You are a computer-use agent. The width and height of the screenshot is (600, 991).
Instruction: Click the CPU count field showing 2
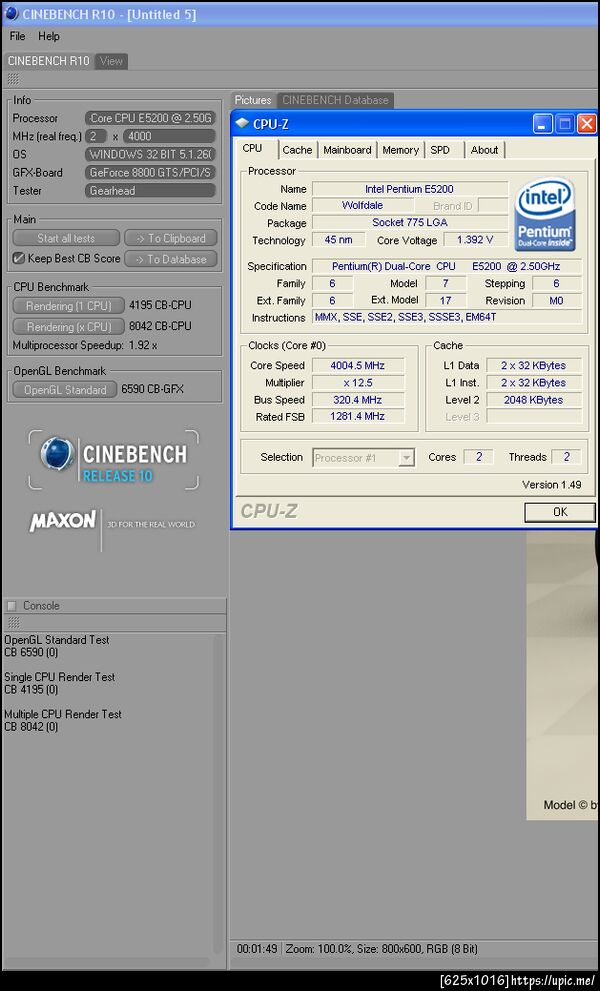pyautogui.click(x=96, y=136)
